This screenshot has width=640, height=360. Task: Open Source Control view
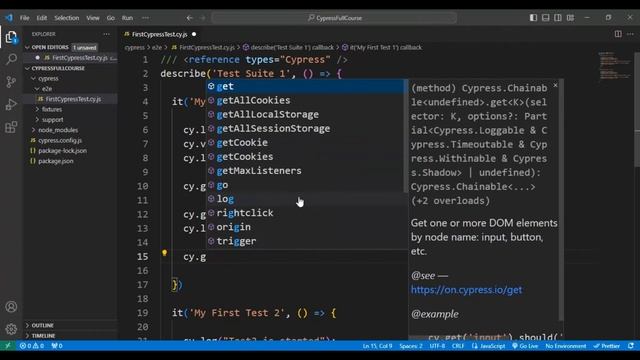[x=11, y=82]
